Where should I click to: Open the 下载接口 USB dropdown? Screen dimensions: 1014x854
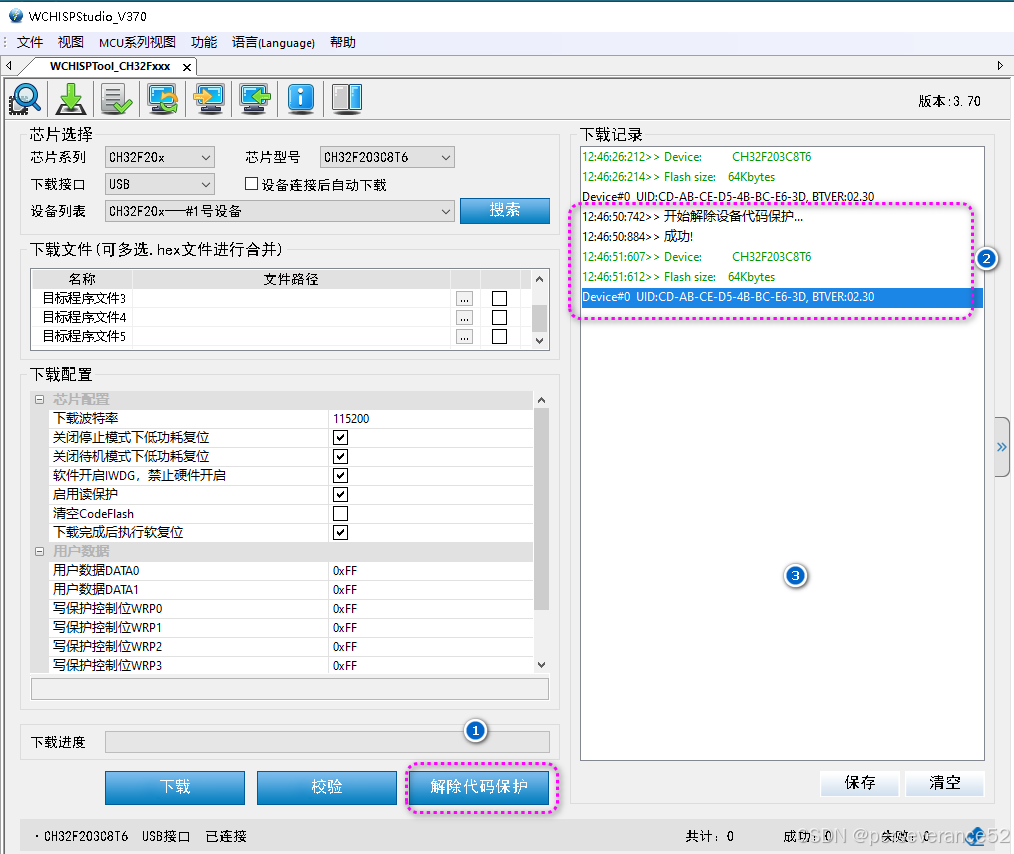160,184
